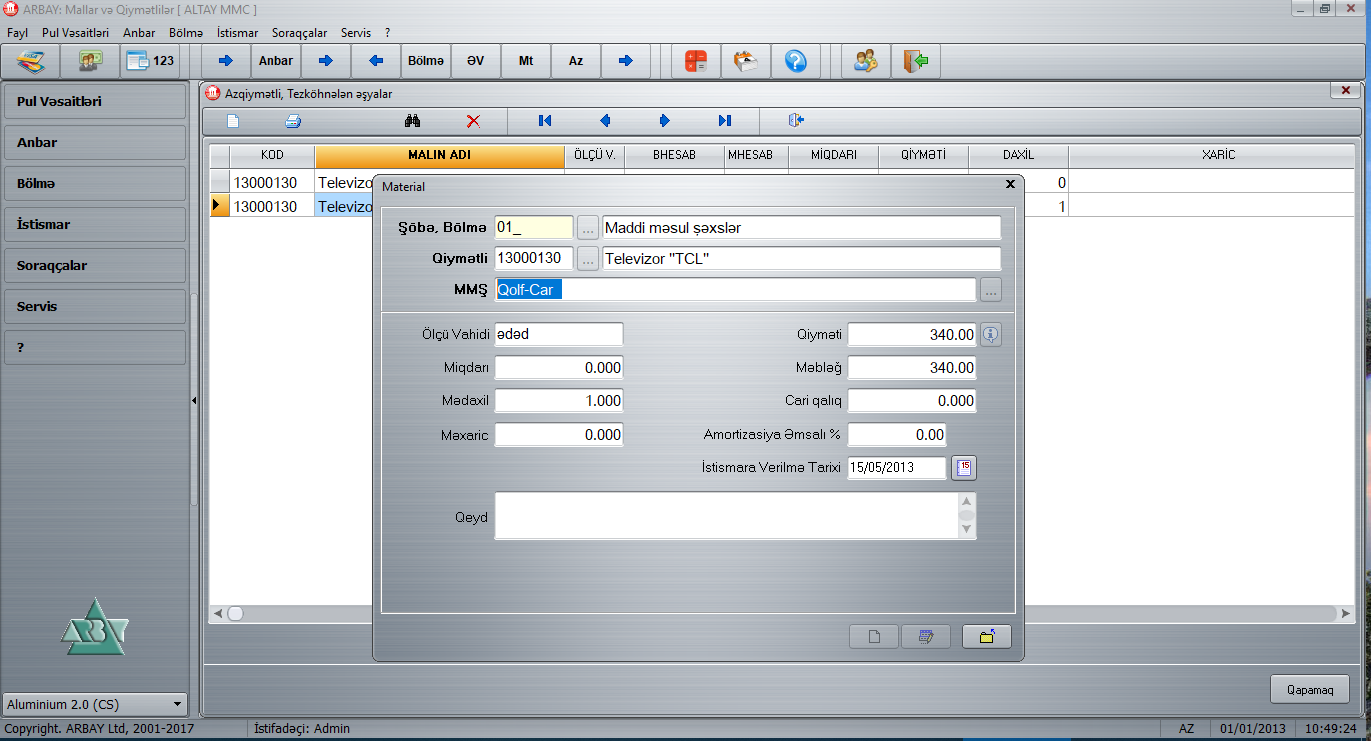Click blank page button at Material dialog bottom
This screenshot has height=741, width=1371.
click(873, 637)
